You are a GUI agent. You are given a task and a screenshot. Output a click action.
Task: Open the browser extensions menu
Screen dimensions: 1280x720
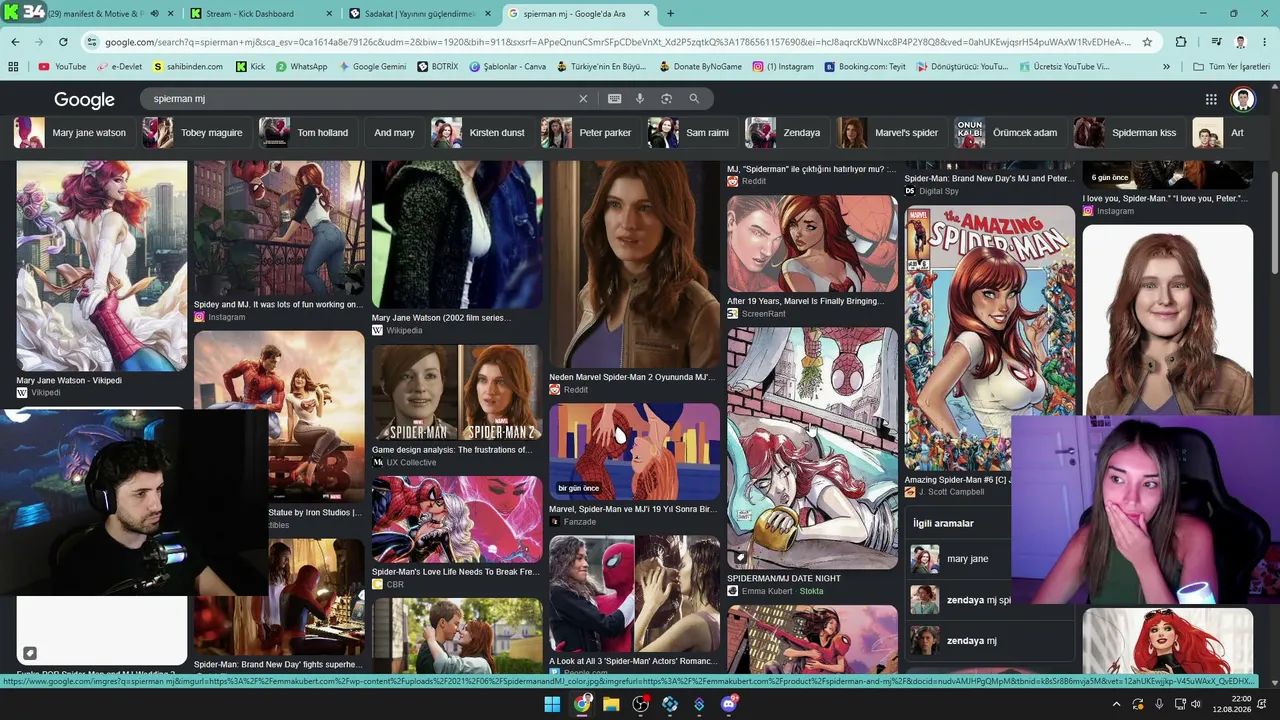(1181, 42)
